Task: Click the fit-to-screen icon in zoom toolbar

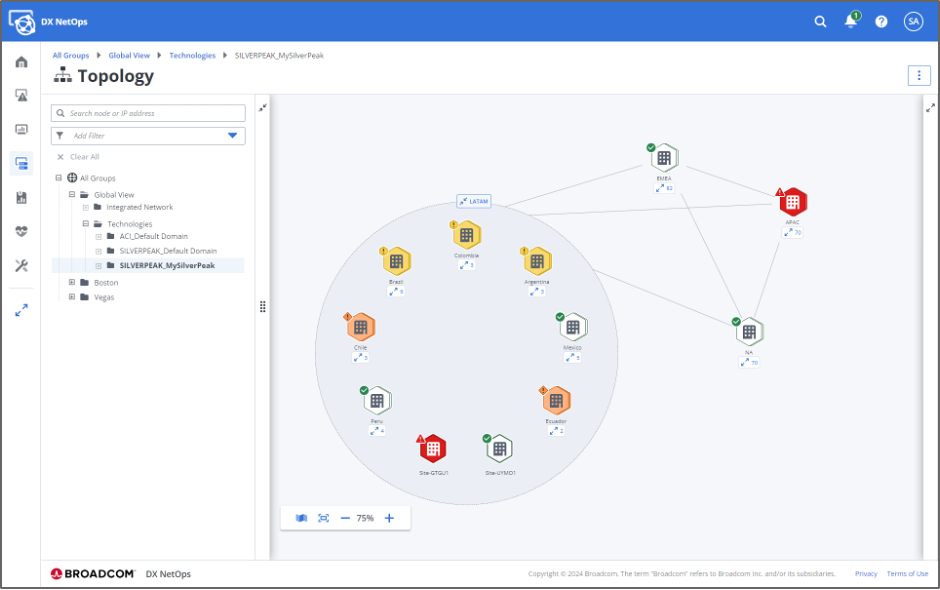Action: pos(323,518)
